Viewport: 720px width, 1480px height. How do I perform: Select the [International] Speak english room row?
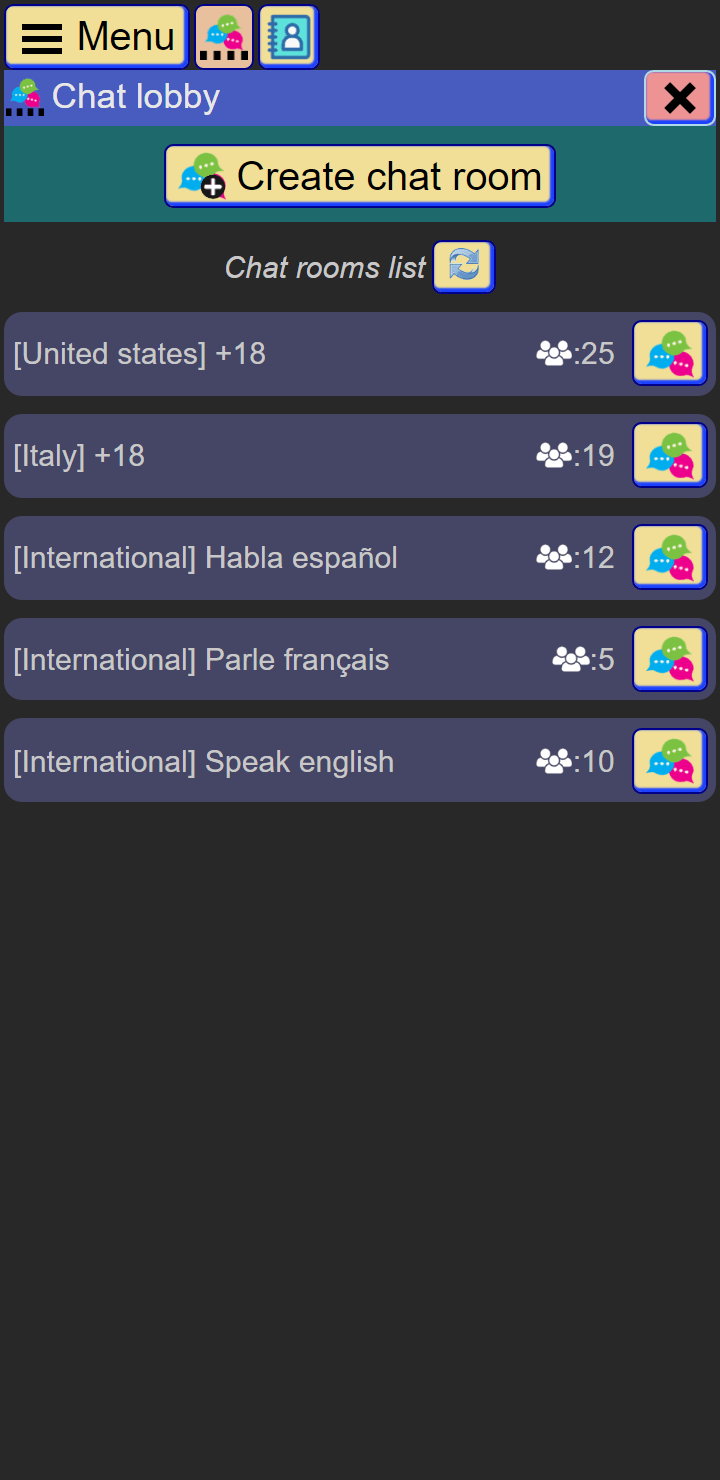300,761
